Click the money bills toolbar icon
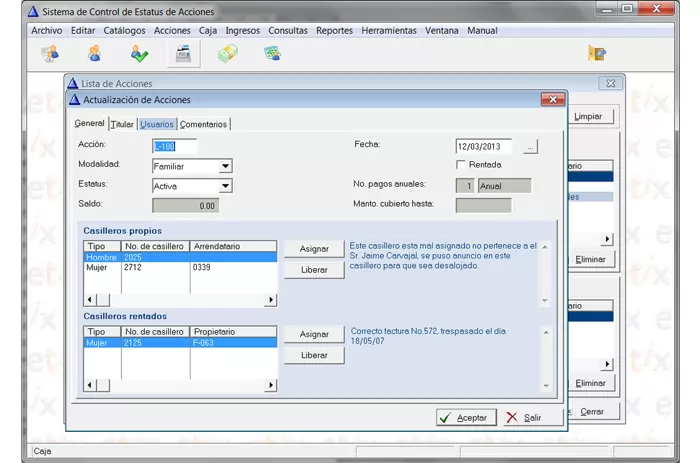The height and width of the screenshot is (463, 700). pyautogui.click(x=228, y=54)
